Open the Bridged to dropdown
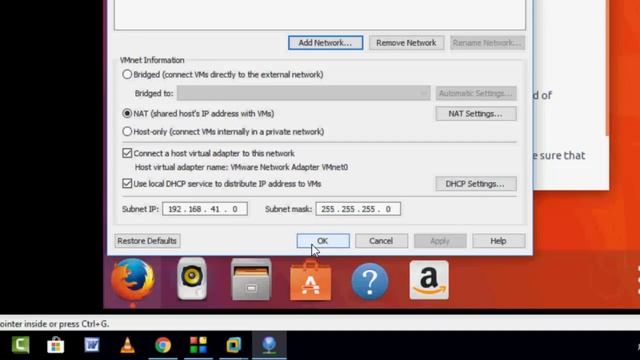640x360 pixels. click(x=304, y=93)
